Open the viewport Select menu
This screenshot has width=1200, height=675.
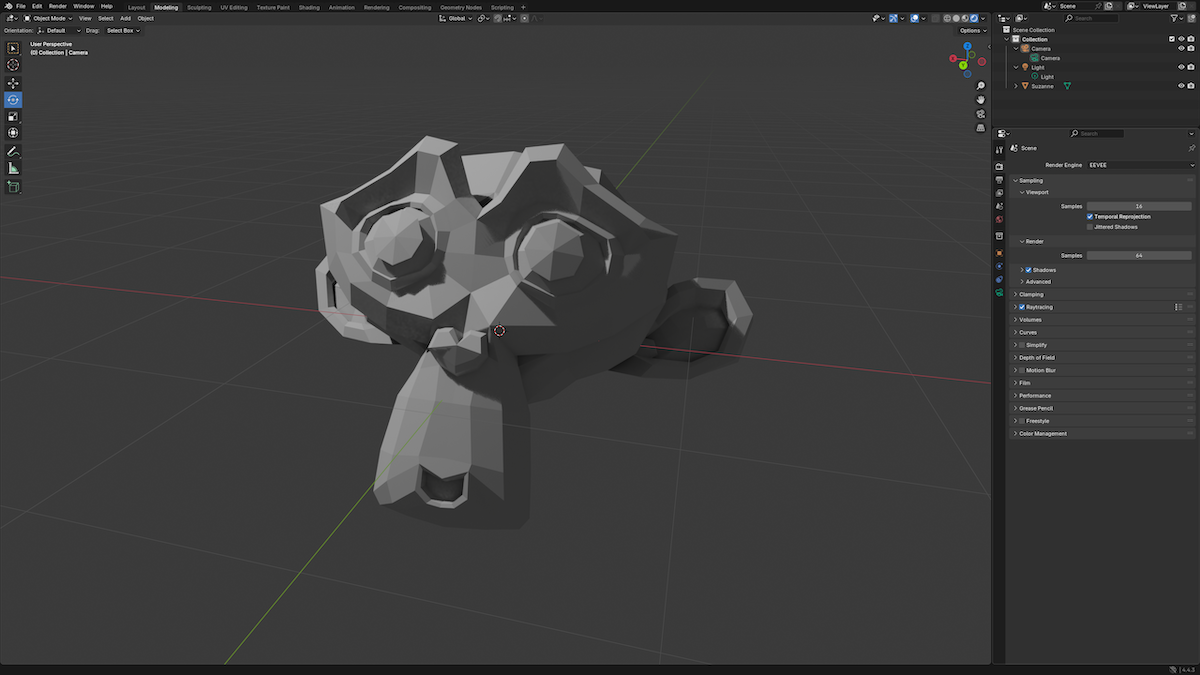tap(105, 18)
